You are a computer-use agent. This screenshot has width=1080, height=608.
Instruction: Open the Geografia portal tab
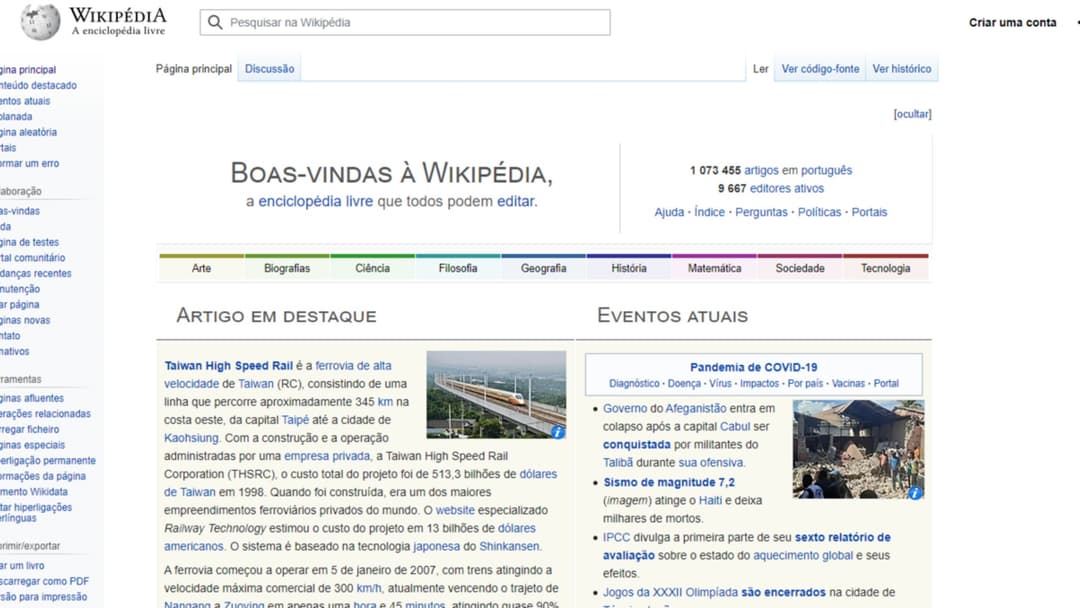click(x=543, y=268)
